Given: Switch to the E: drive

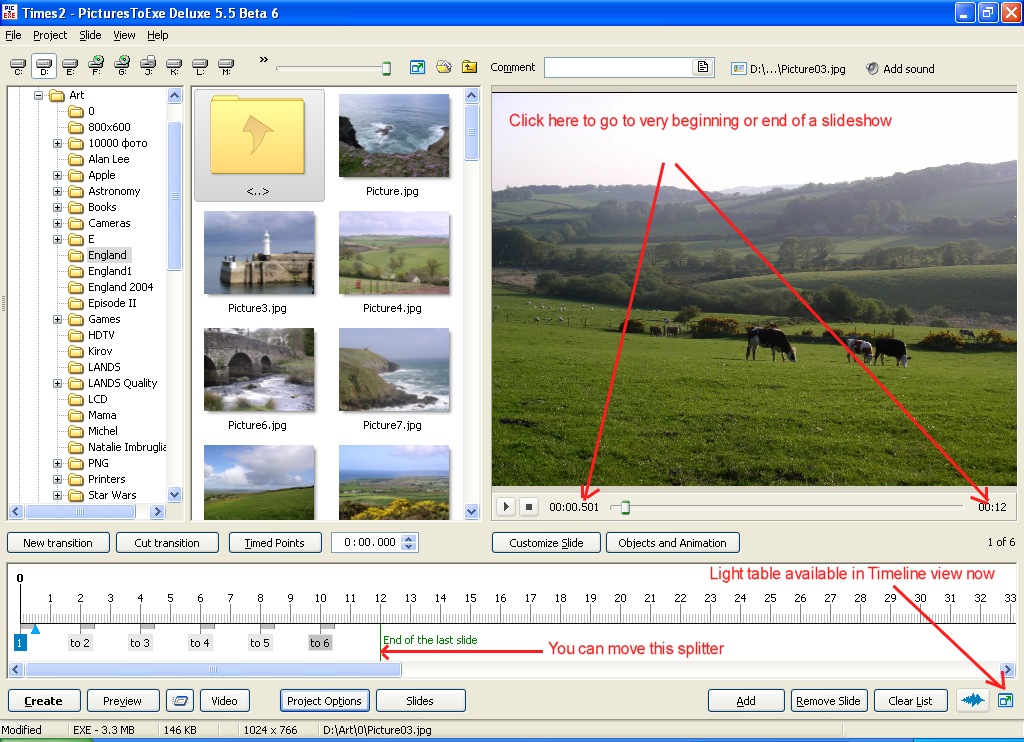Looking at the screenshot, I should [x=70, y=66].
